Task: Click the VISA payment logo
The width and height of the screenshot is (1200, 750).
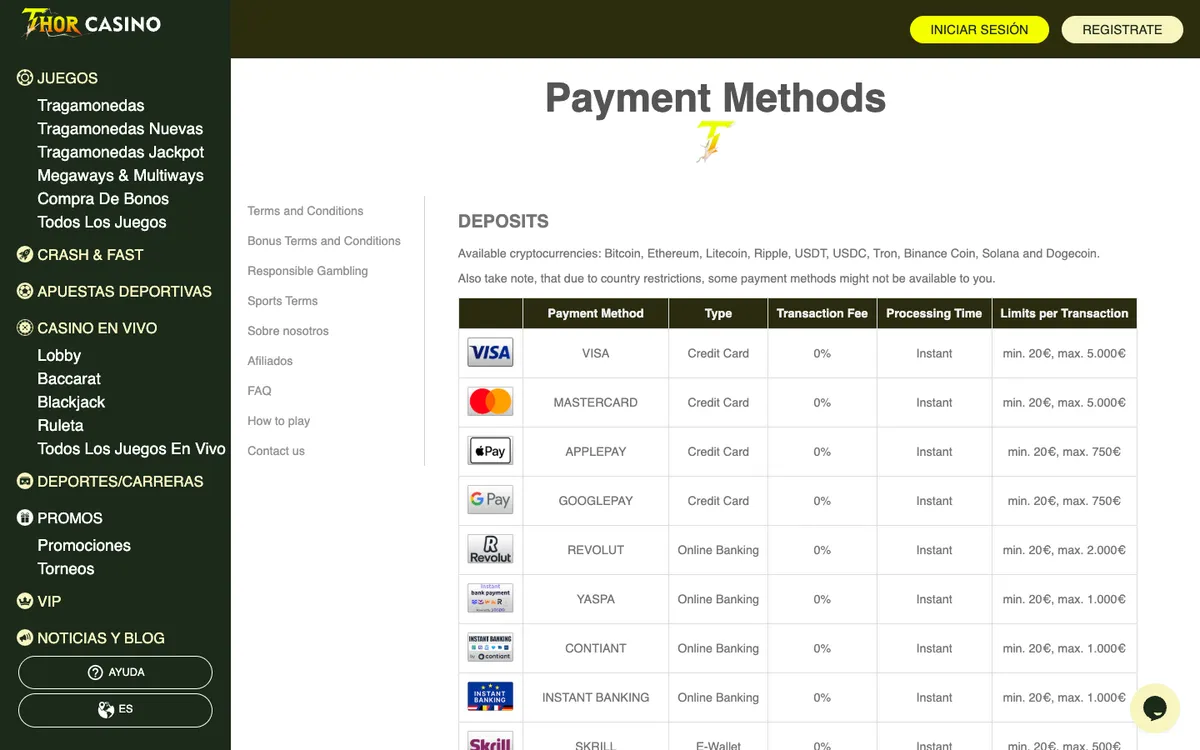Action: coord(490,353)
